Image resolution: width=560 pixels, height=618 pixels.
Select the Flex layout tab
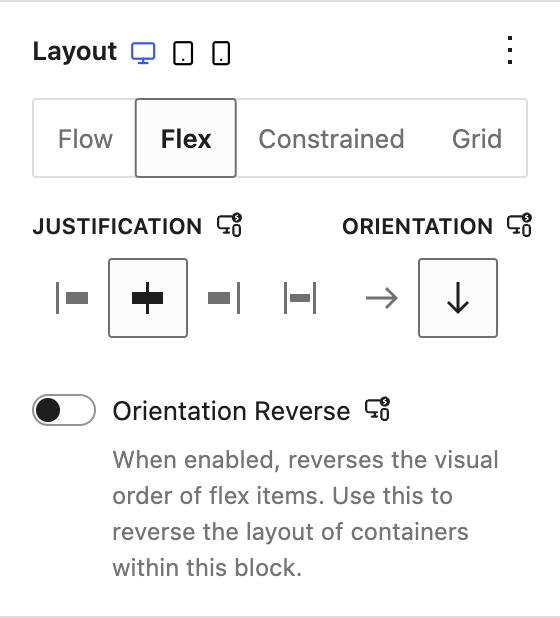(x=186, y=138)
